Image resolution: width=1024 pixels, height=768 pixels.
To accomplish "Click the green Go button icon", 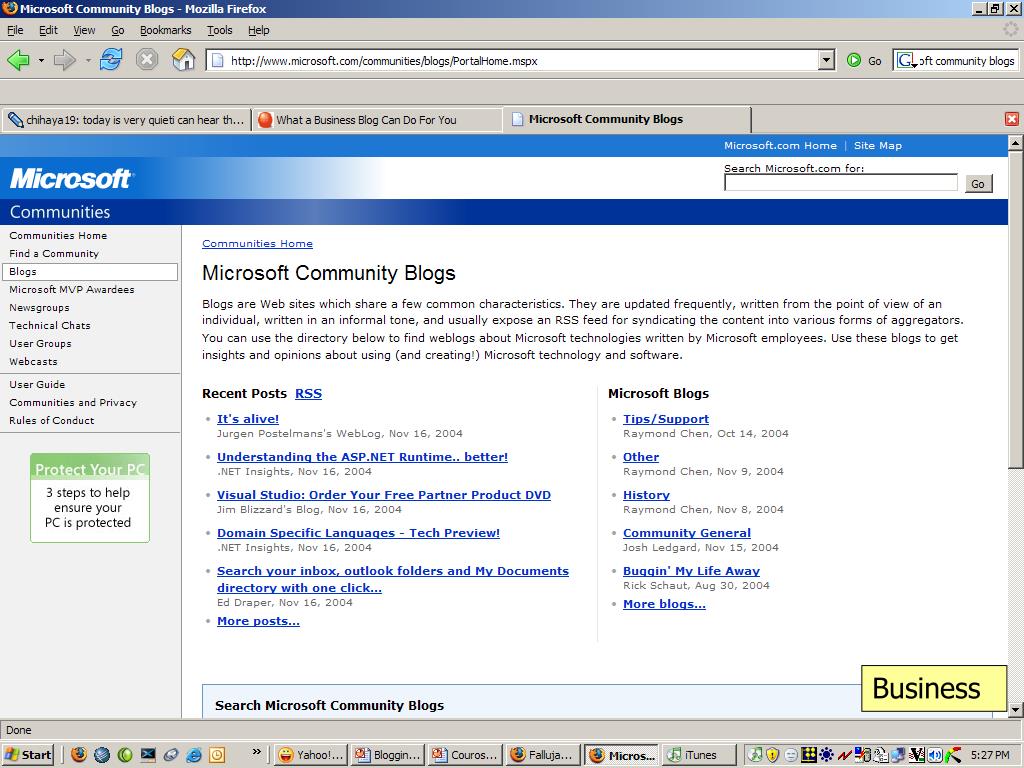I will point(854,61).
